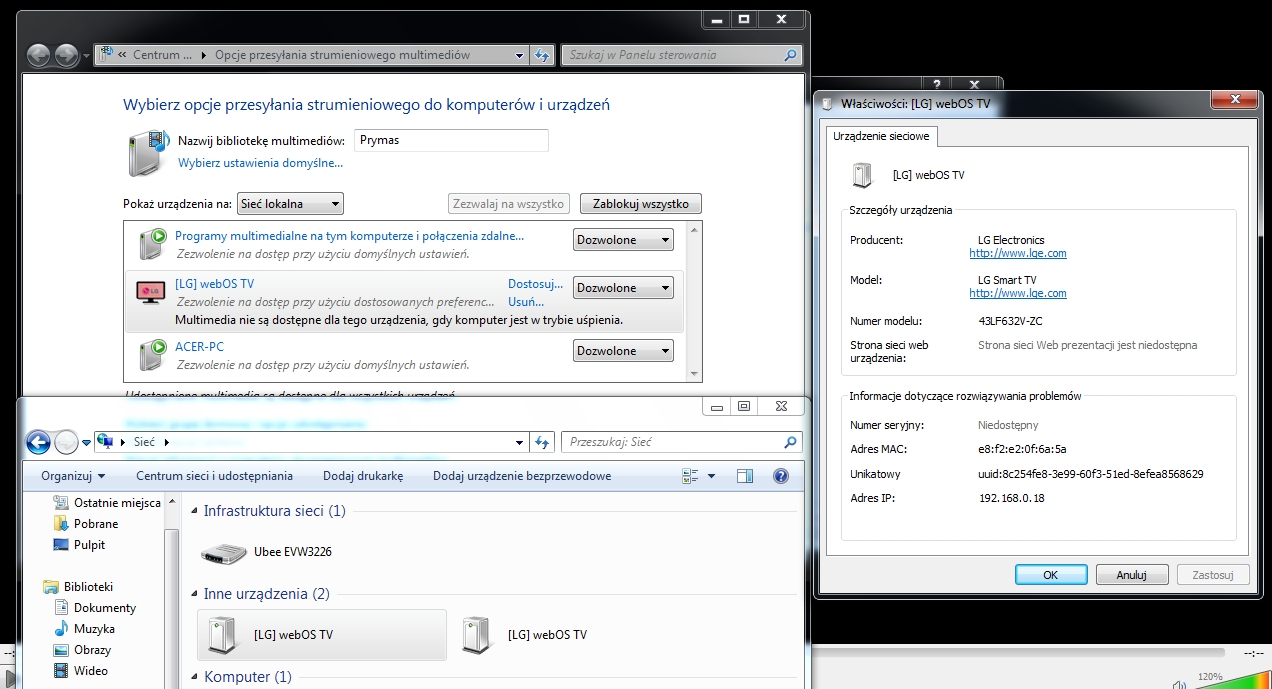Click the network icon in Sieć address bar

click(x=104, y=442)
